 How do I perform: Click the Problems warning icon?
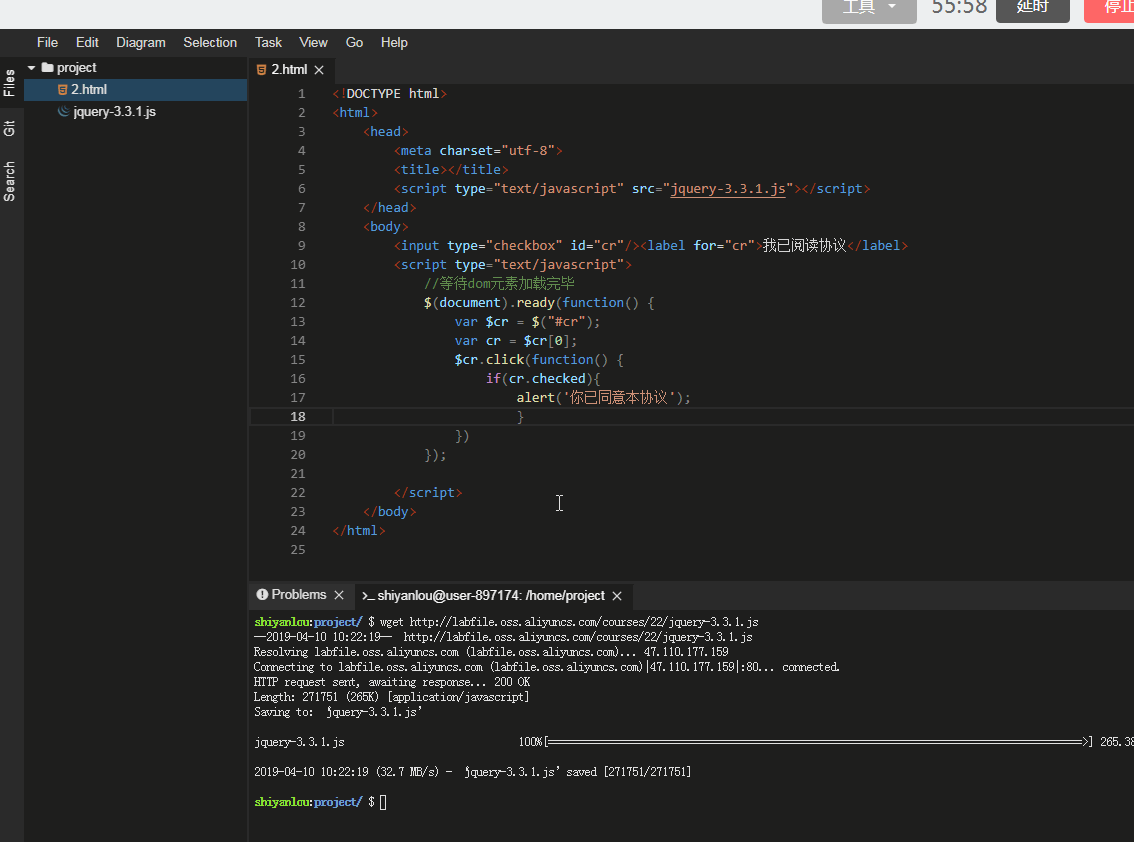262,595
